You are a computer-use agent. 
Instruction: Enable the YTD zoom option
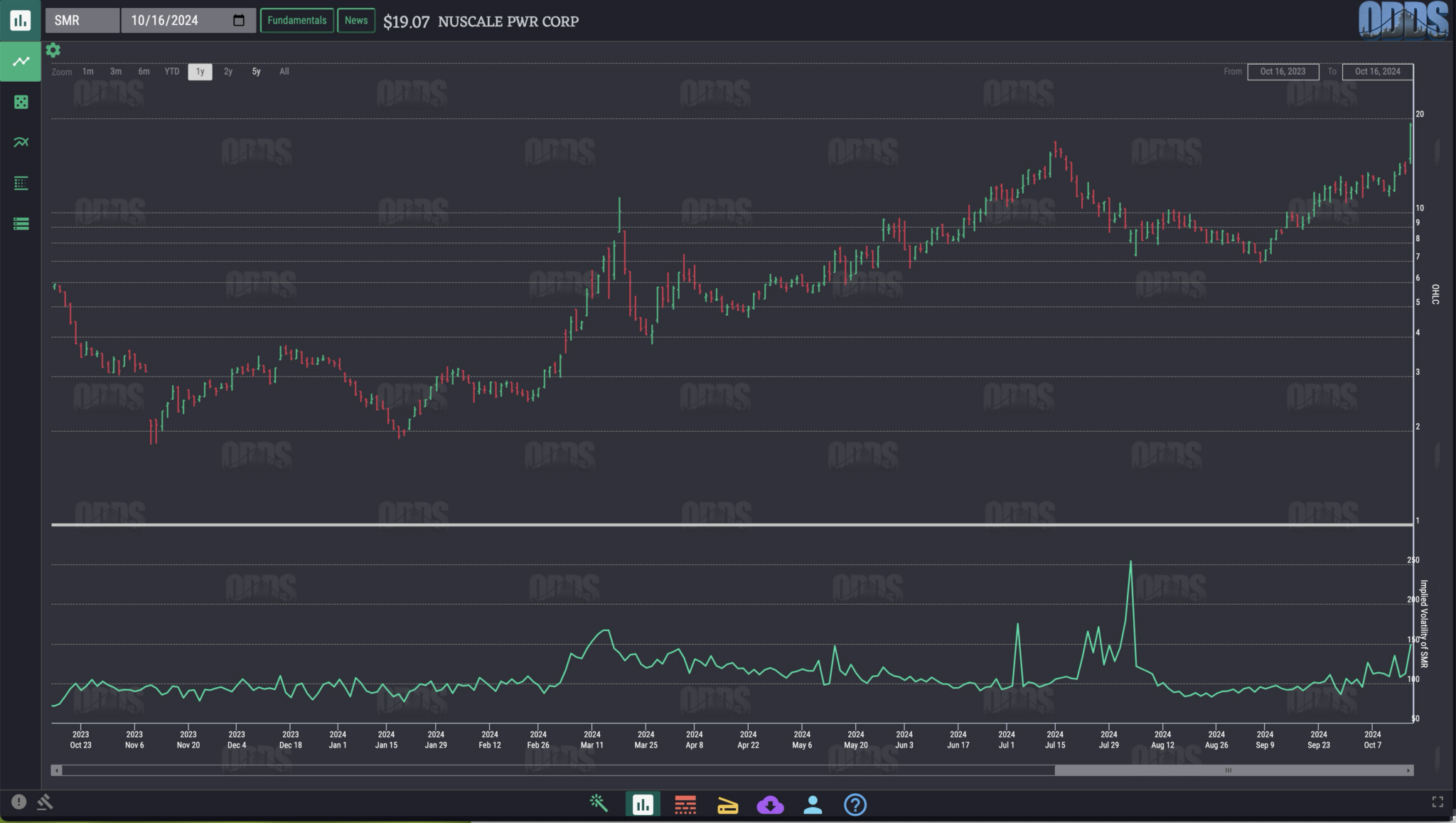coord(171,72)
